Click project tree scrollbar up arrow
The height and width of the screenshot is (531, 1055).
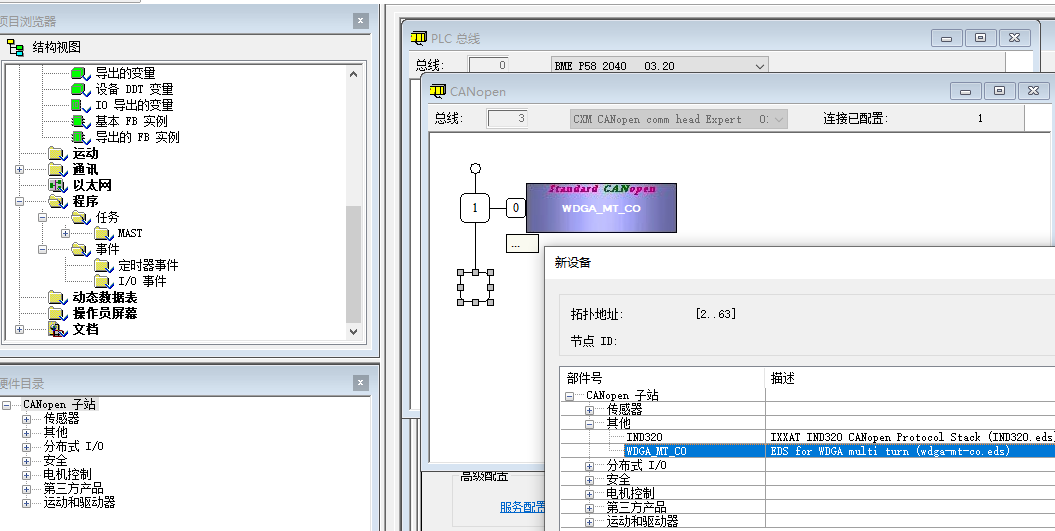(x=354, y=74)
